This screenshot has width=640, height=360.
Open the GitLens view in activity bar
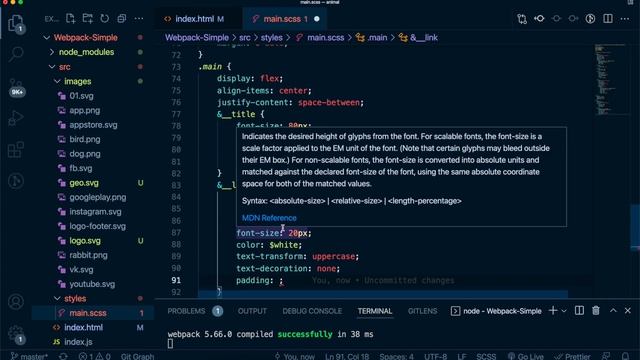(16, 181)
